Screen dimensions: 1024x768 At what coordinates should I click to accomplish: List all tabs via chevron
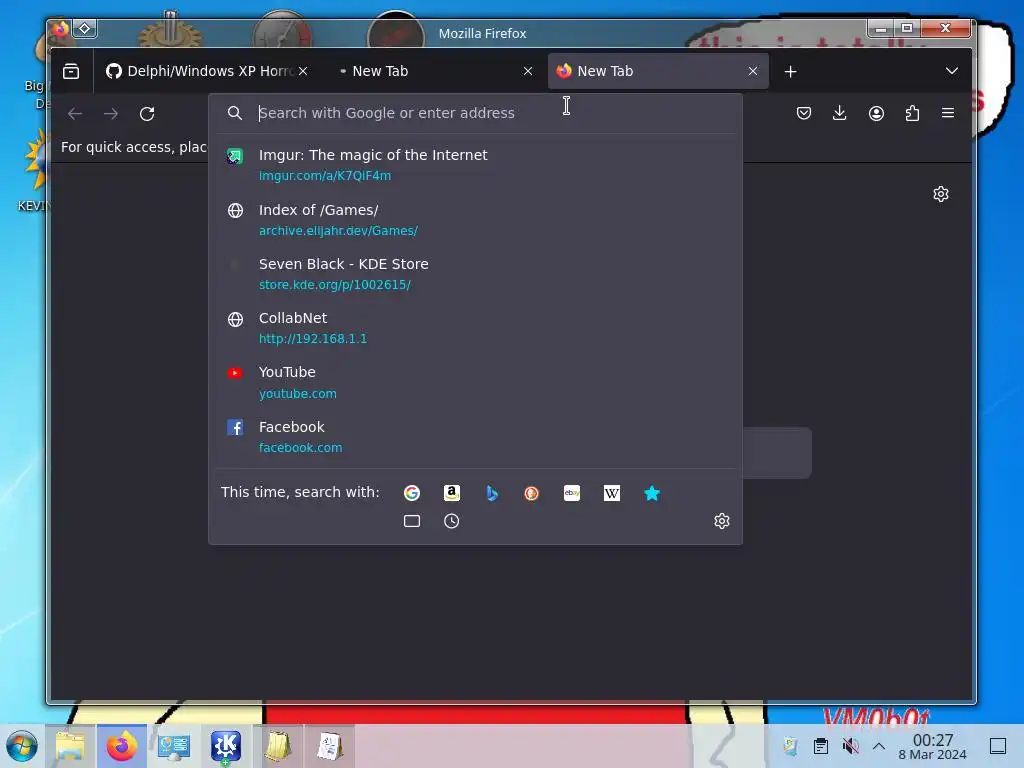pos(952,71)
